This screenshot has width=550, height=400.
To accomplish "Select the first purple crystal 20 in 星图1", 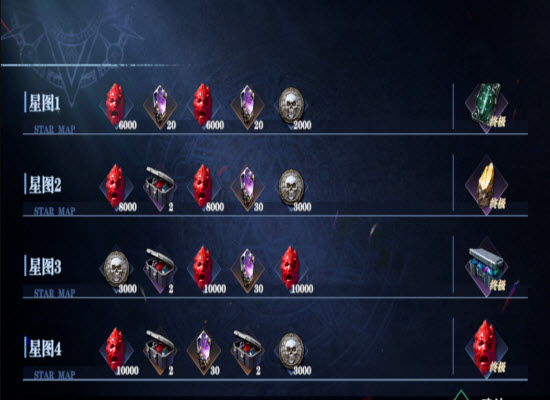I will [x=160, y=106].
